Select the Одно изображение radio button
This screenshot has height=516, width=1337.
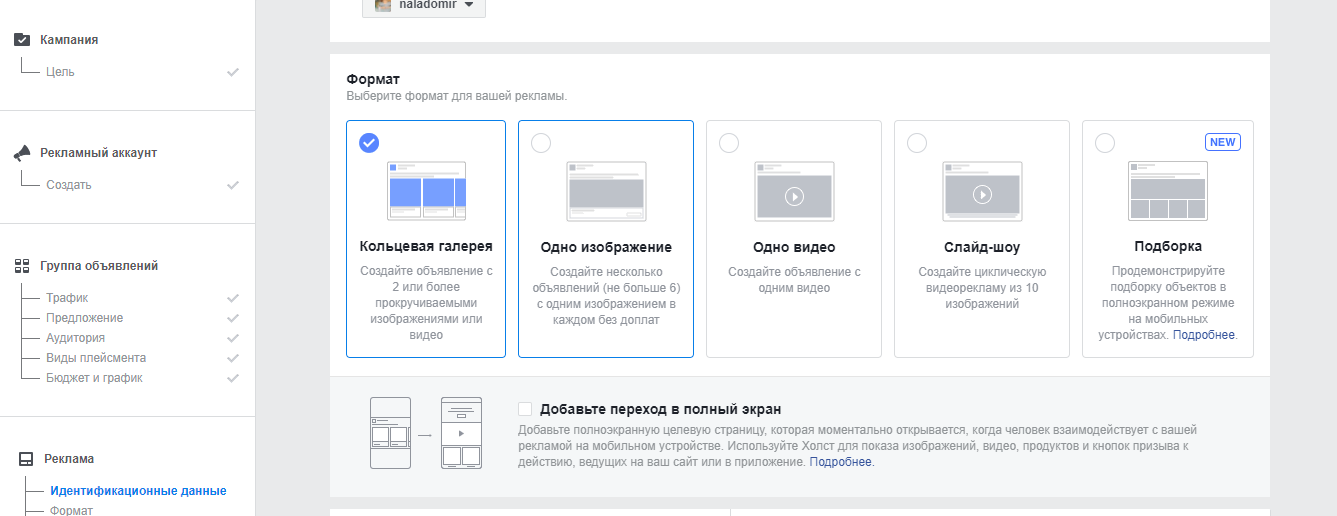pos(541,143)
